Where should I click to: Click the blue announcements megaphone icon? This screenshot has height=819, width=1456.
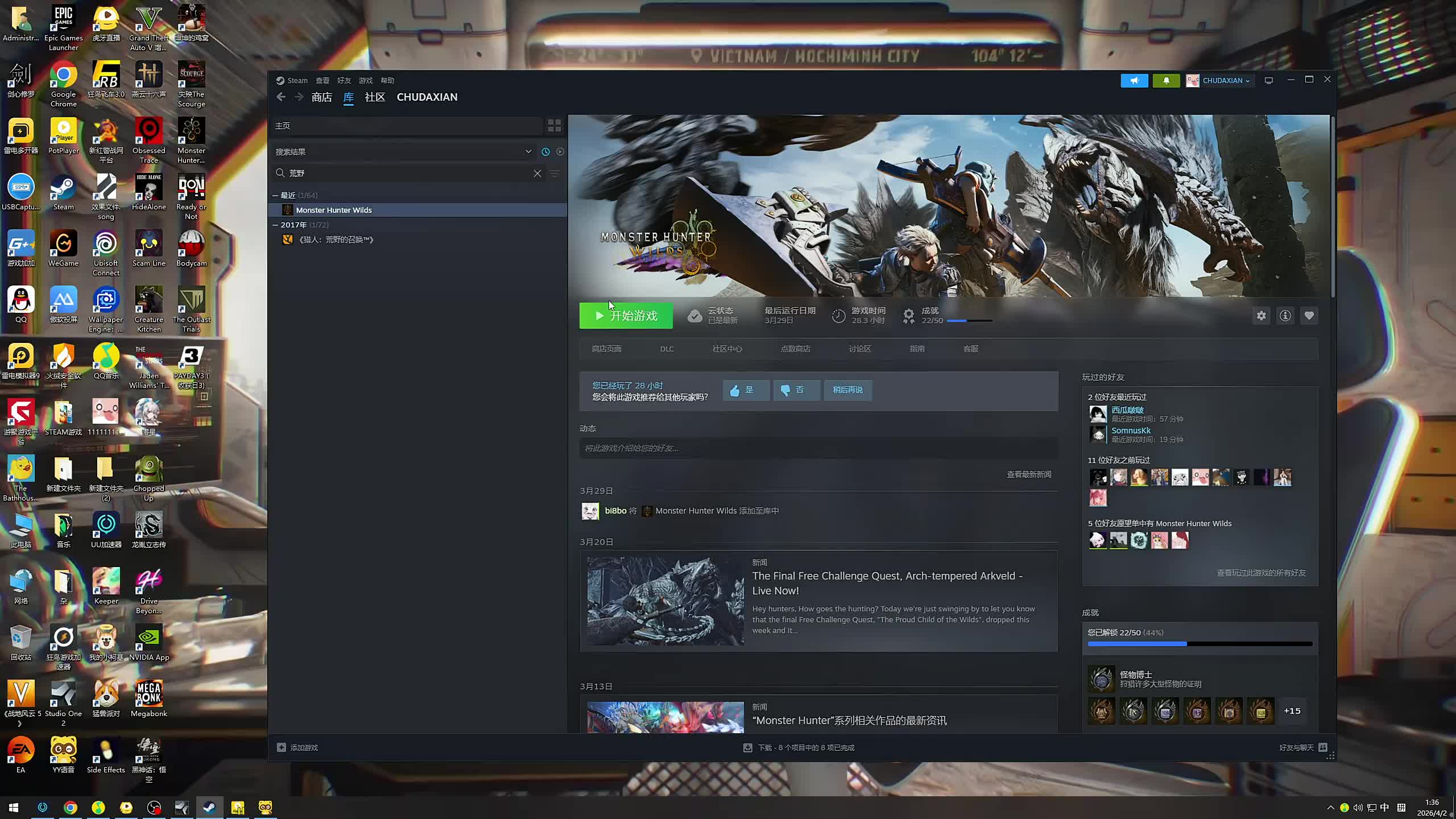pyautogui.click(x=1134, y=81)
